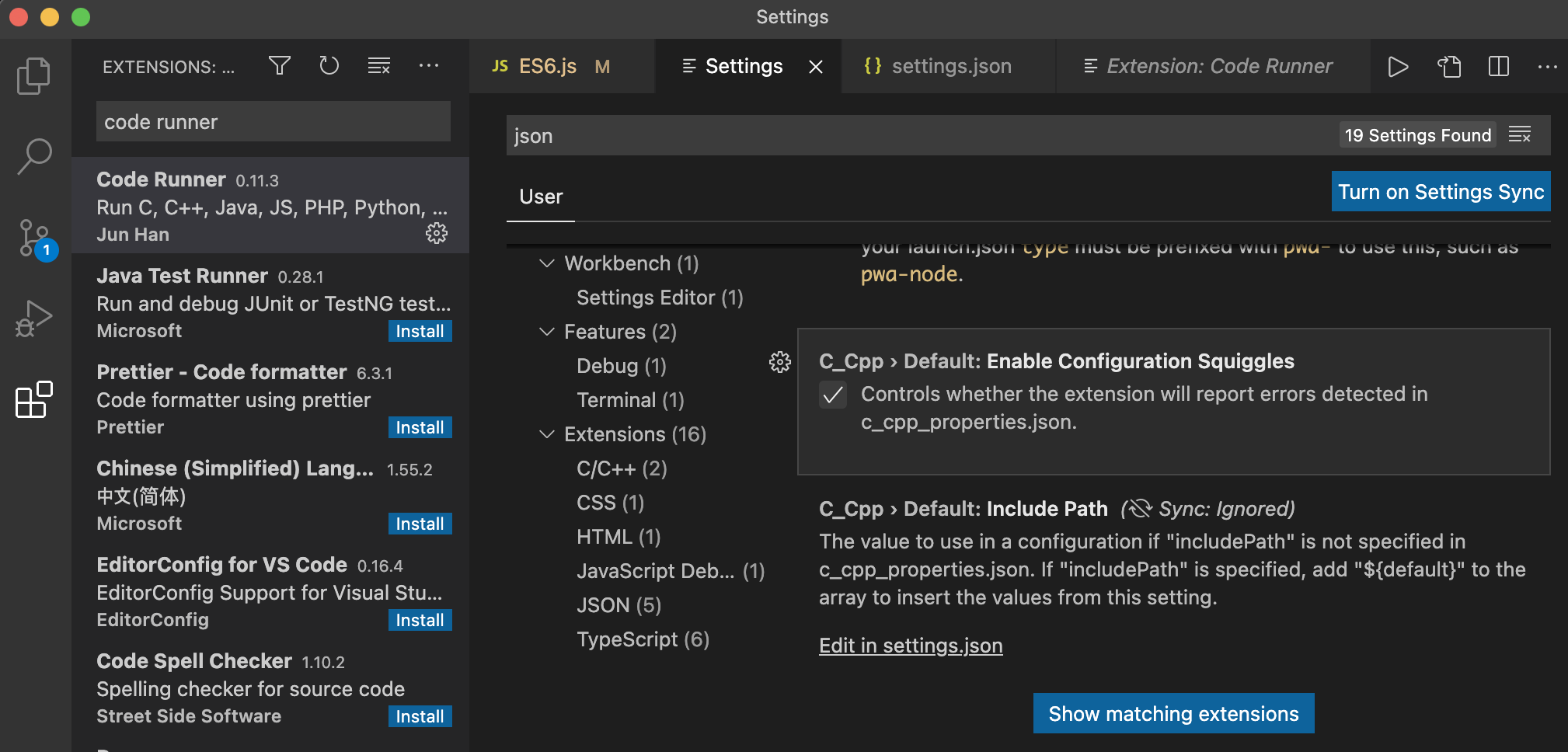This screenshot has width=1568, height=752.
Task: Select CSS (1) in settings tree
Action: [610, 503]
